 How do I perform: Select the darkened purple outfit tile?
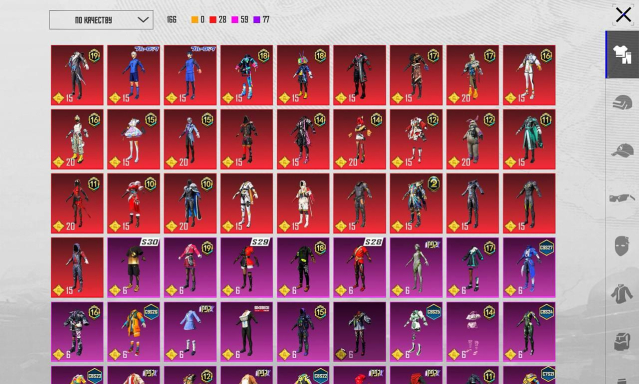[359, 332]
